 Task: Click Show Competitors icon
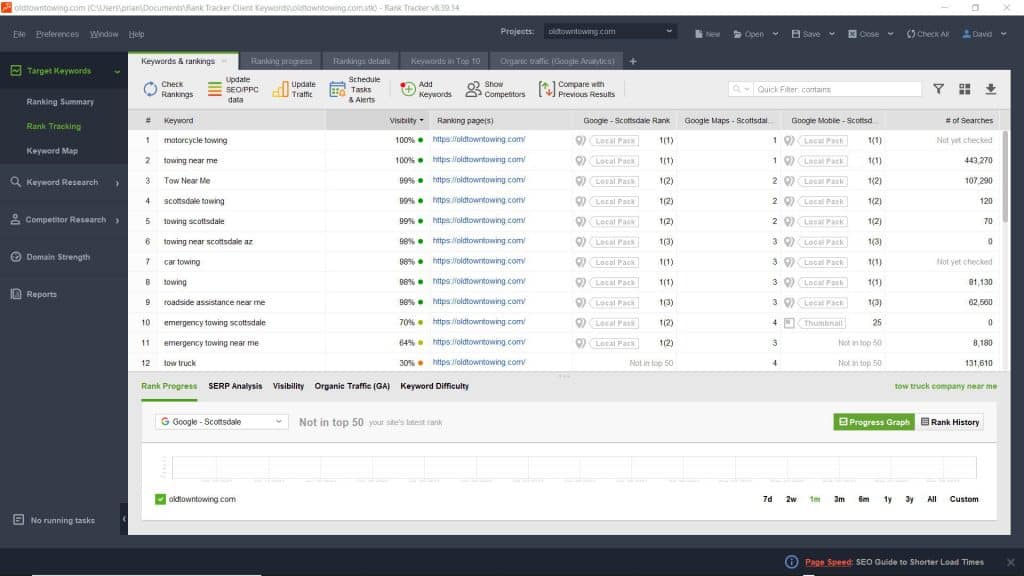[x=473, y=89]
